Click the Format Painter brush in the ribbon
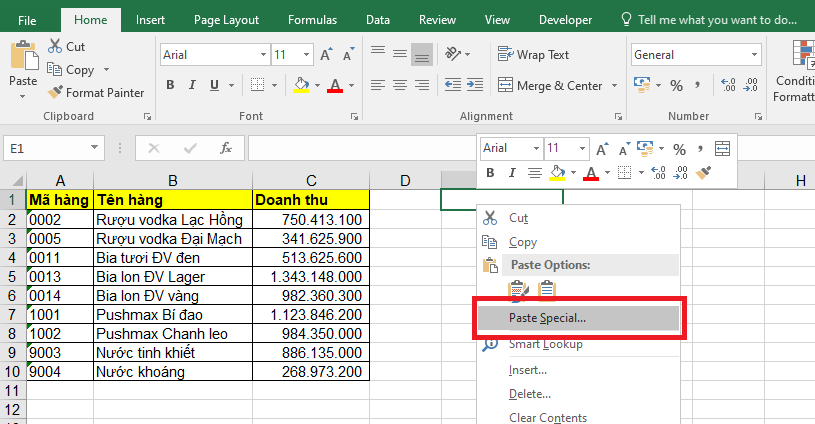This screenshot has width=815, height=424. click(56, 93)
